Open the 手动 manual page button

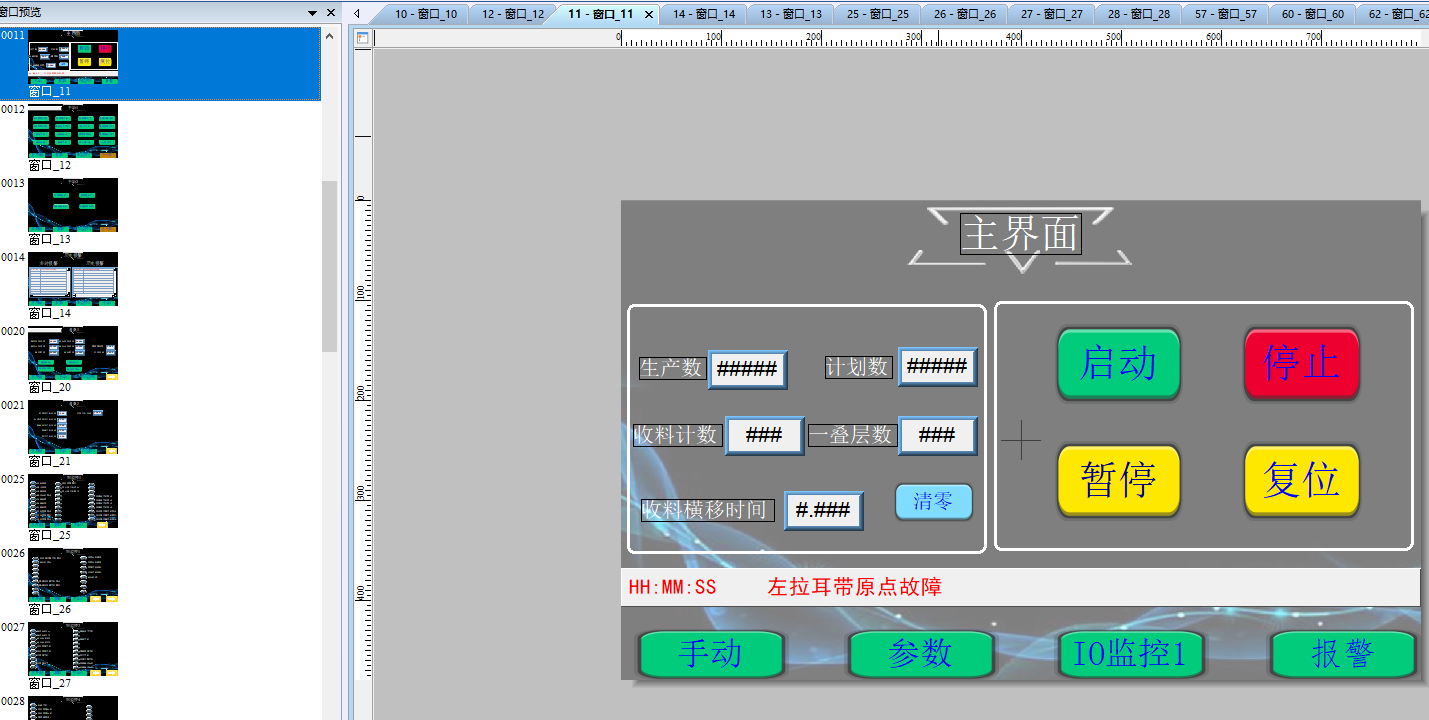pyautogui.click(x=711, y=654)
